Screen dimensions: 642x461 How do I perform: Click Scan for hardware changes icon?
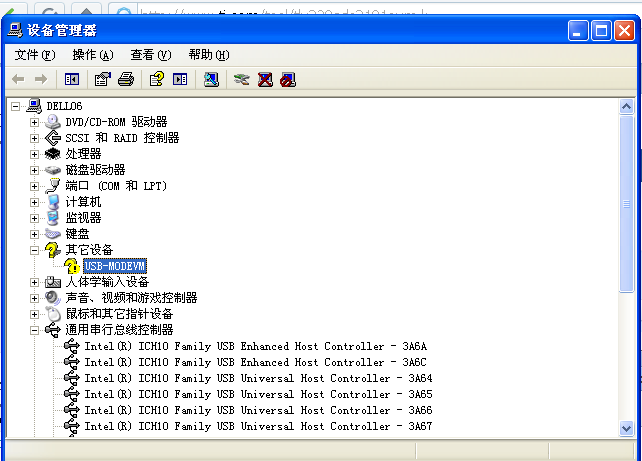coord(211,79)
